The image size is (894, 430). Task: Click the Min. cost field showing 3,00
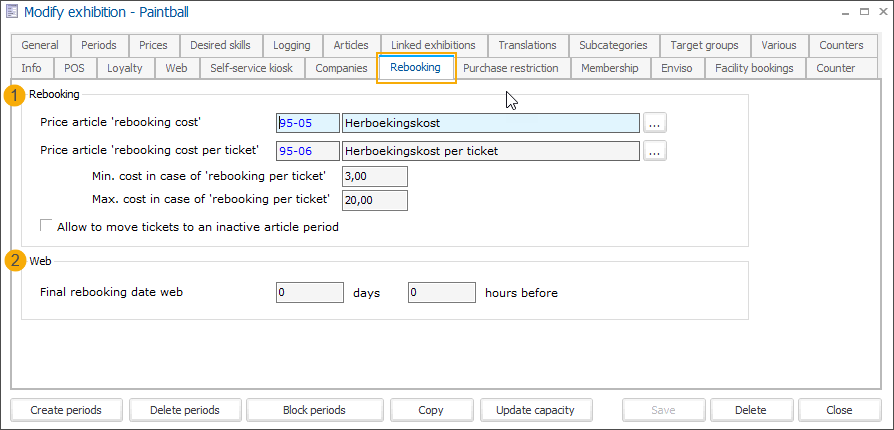pyautogui.click(x=375, y=177)
